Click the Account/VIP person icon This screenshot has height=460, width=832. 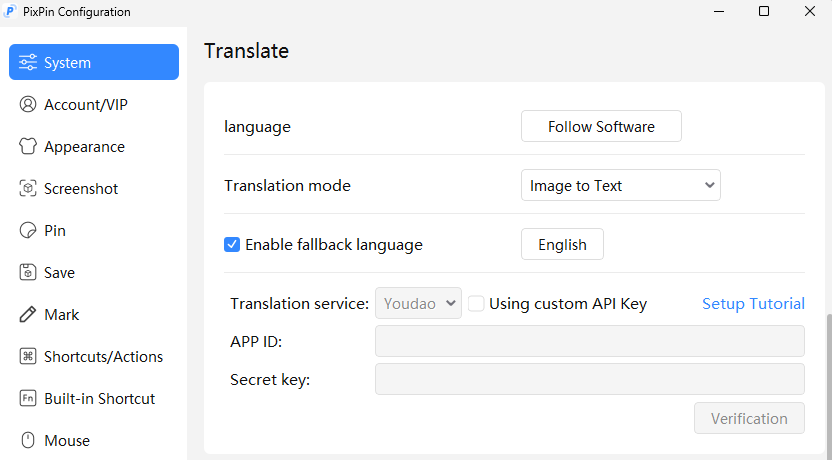pyautogui.click(x=28, y=104)
